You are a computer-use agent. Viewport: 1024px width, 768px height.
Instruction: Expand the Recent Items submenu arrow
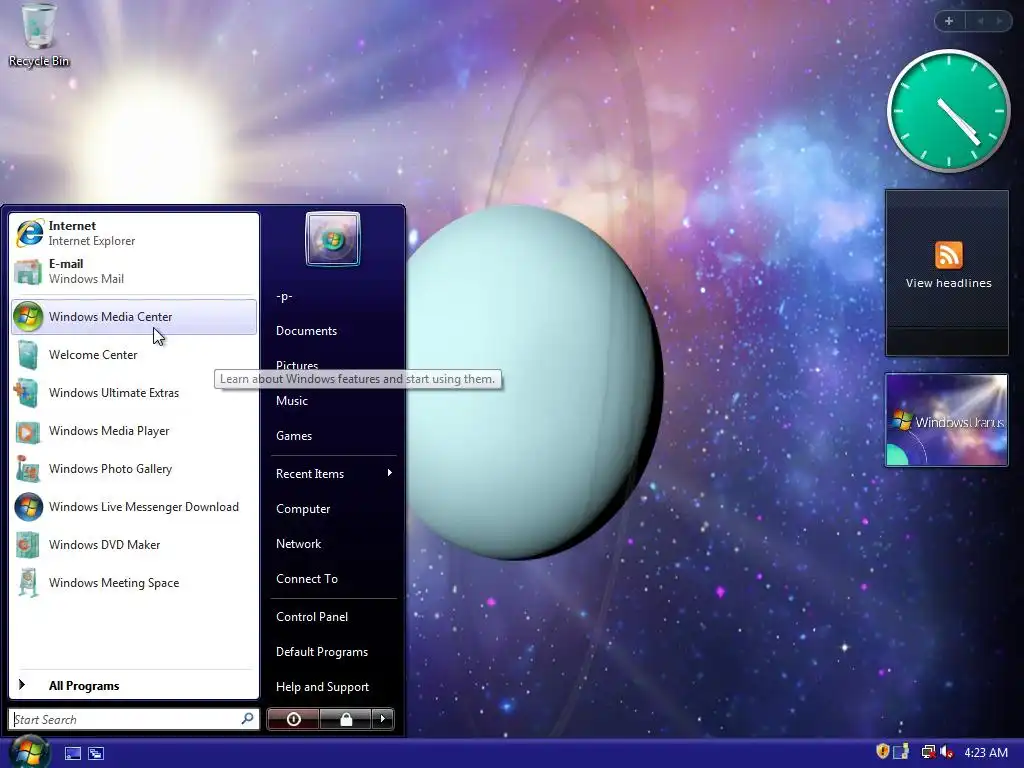pos(389,473)
